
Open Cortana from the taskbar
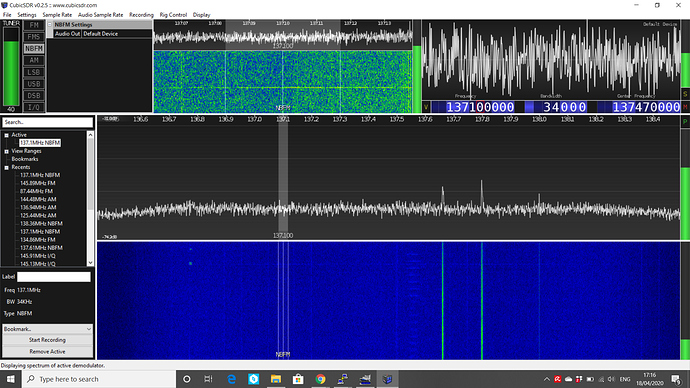pos(187,379)
